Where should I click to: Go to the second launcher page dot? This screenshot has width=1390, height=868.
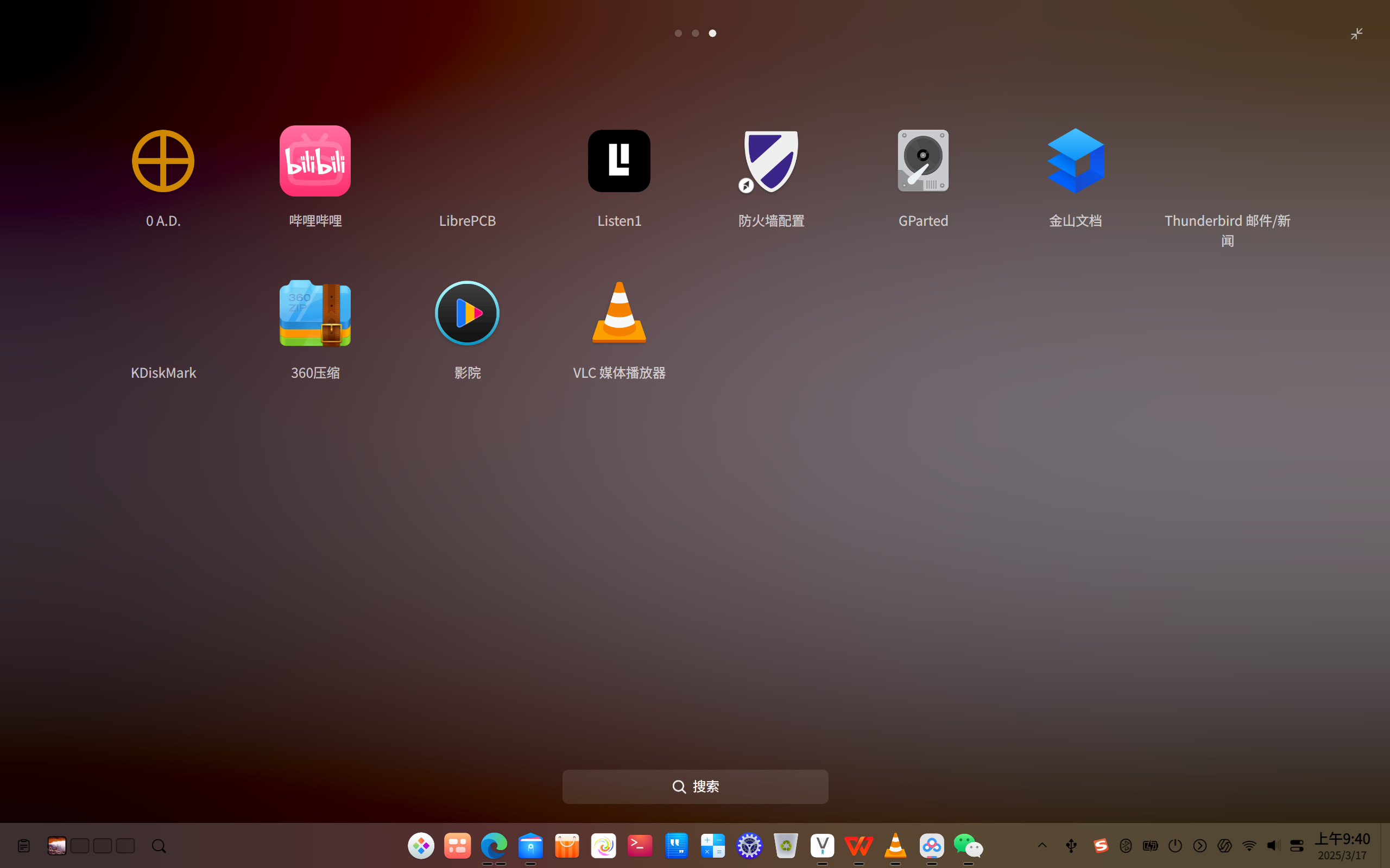696,33
